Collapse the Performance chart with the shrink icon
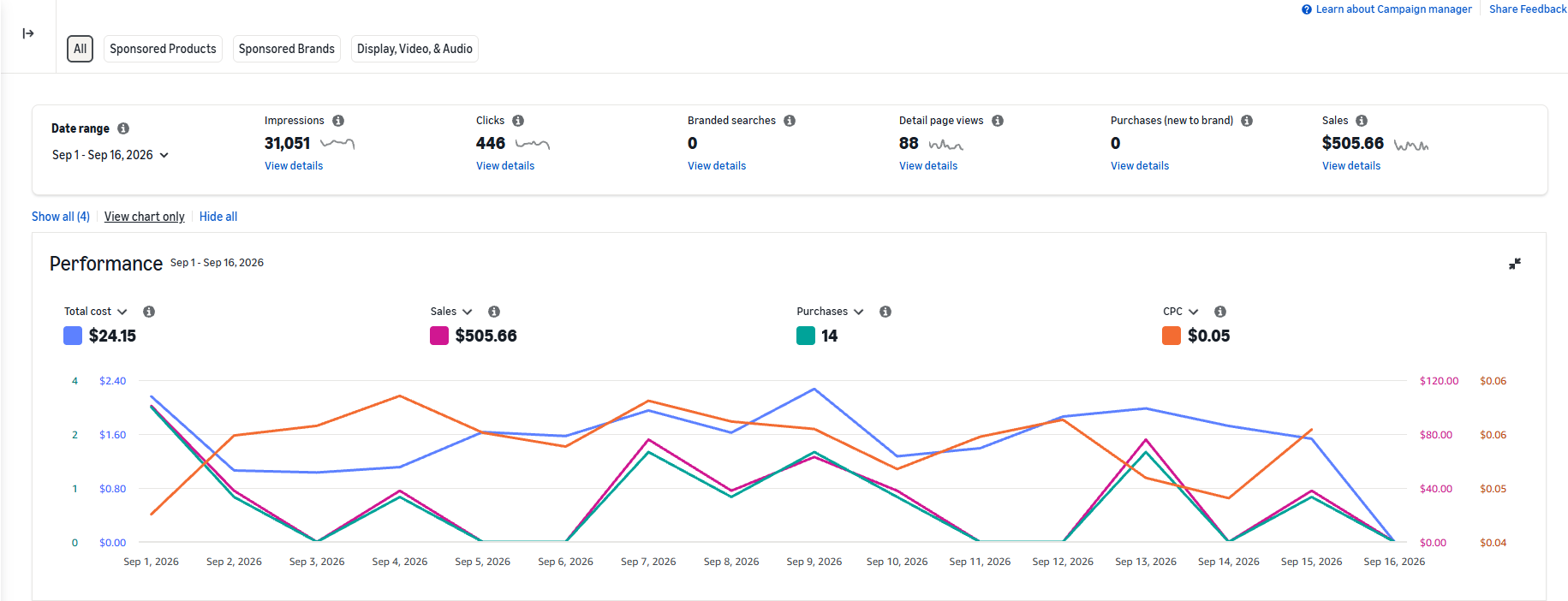The image size is (1568, 601). 1515,264
